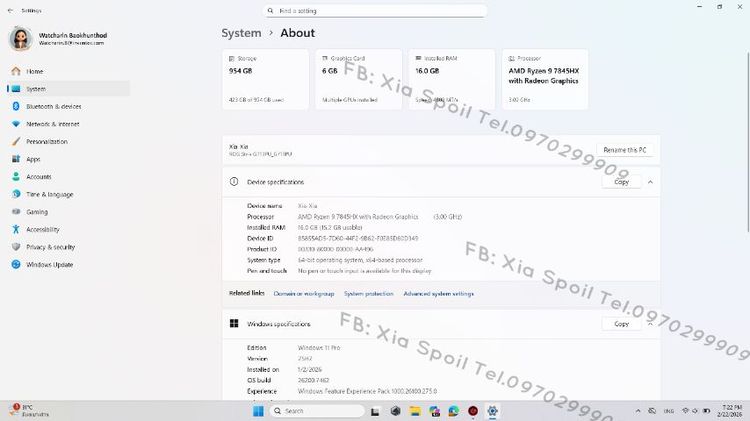Open the Copilot app on the taskbar
The height and width of the screenshot is (421, 750).
(434, 411)
